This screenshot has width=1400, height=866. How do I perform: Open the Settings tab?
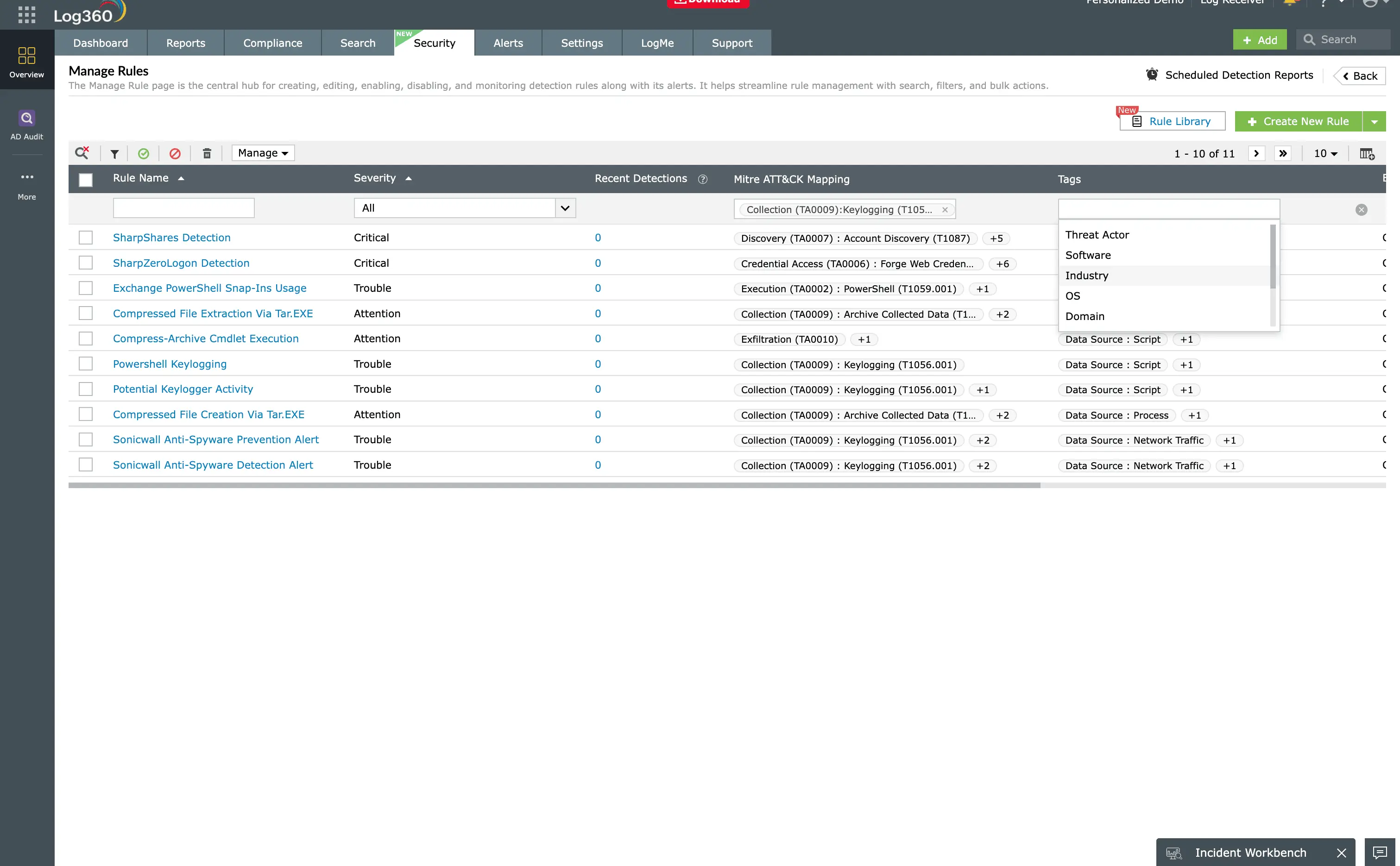coord(582,43)
